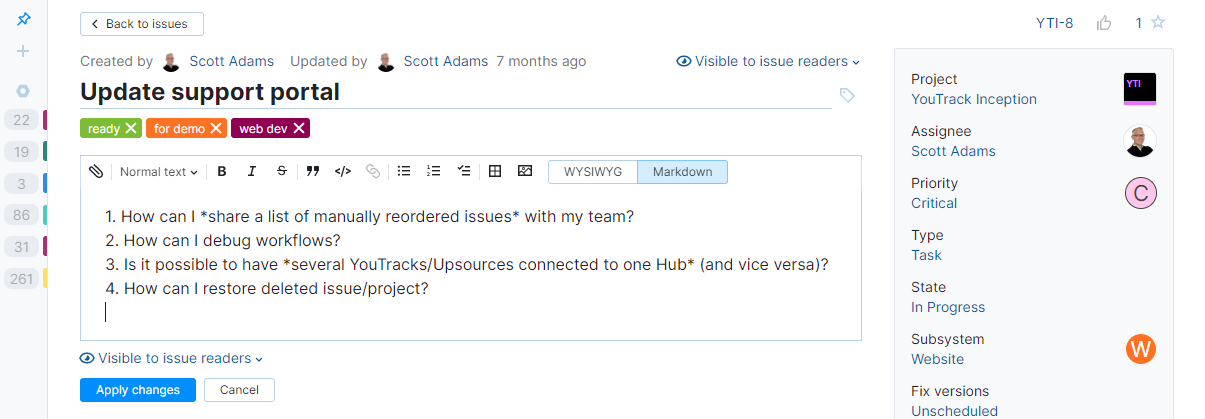1205x419 pixels.
Task: Switch editor to WYSIWYG mode
Action: (x=593, y=172)
